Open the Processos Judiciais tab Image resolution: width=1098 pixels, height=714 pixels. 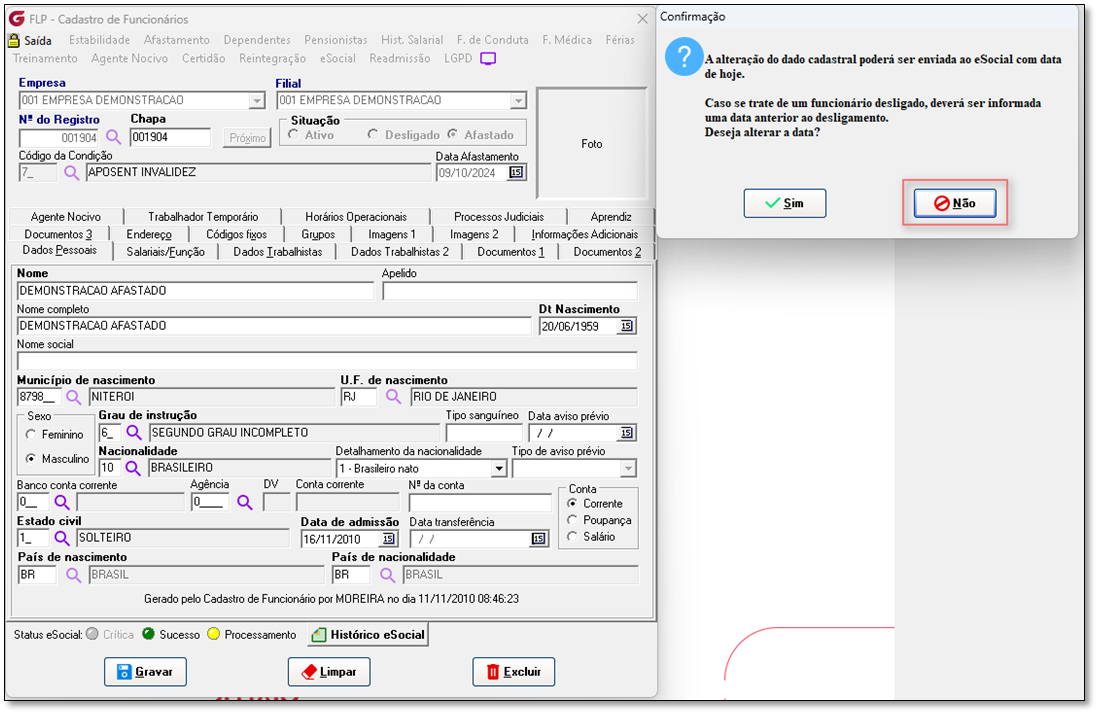[499, 216]
